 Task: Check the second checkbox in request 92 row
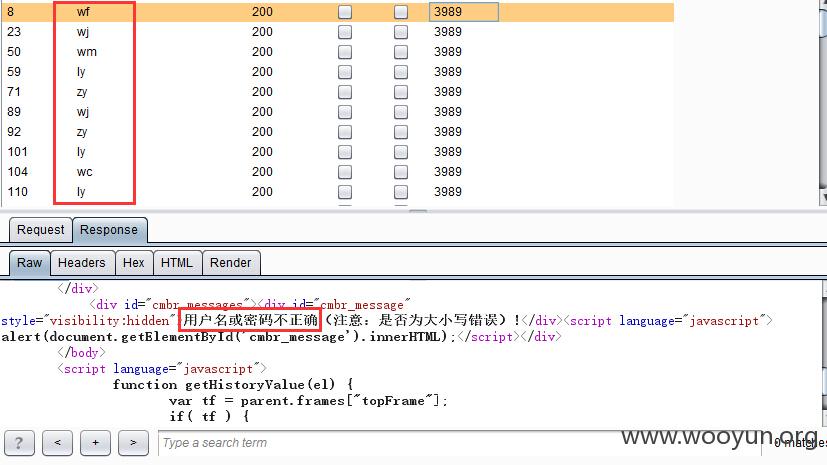(401, 132)
